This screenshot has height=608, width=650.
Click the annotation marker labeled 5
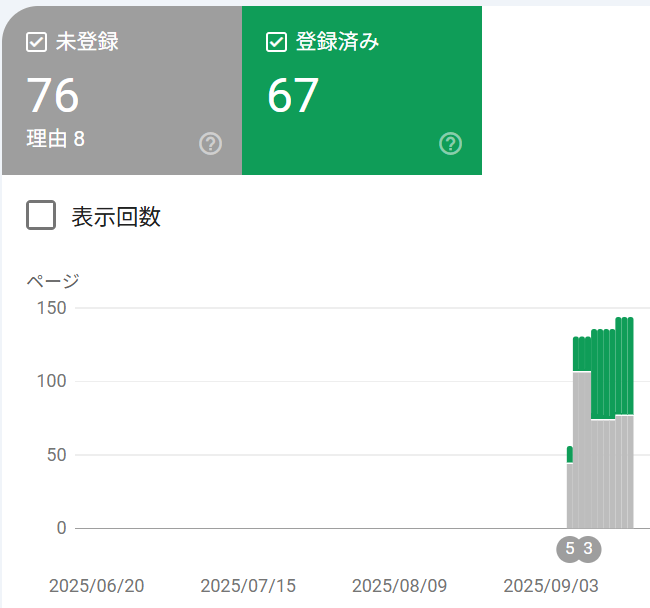[x=570, y=548]
